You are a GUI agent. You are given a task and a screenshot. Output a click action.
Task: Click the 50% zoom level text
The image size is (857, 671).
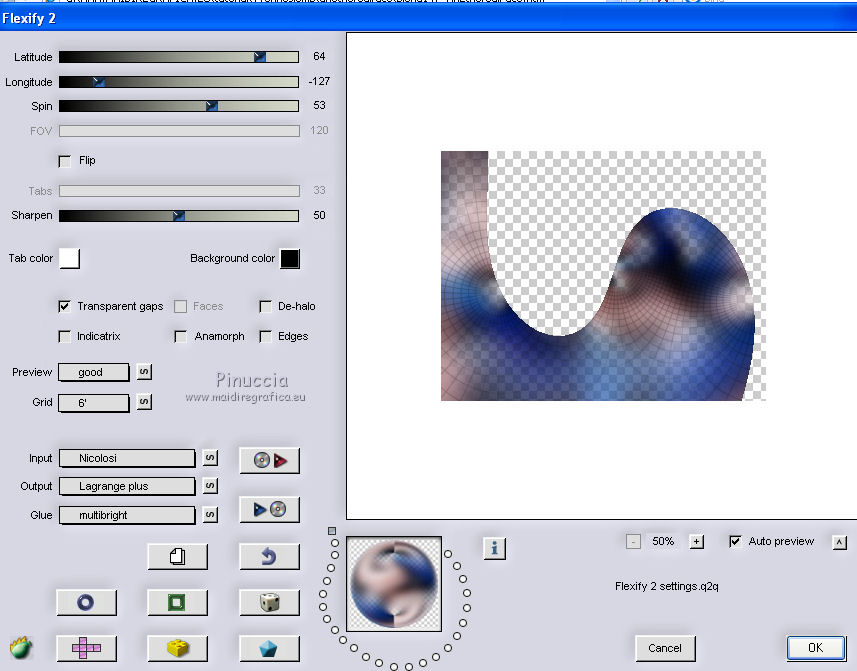[663, 541]
